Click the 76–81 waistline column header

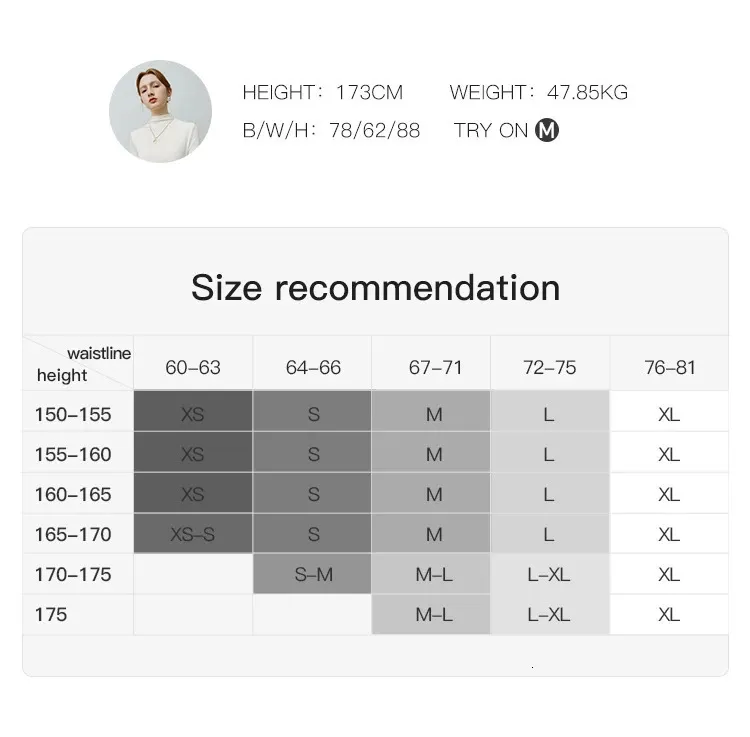[x=670, y=367]
